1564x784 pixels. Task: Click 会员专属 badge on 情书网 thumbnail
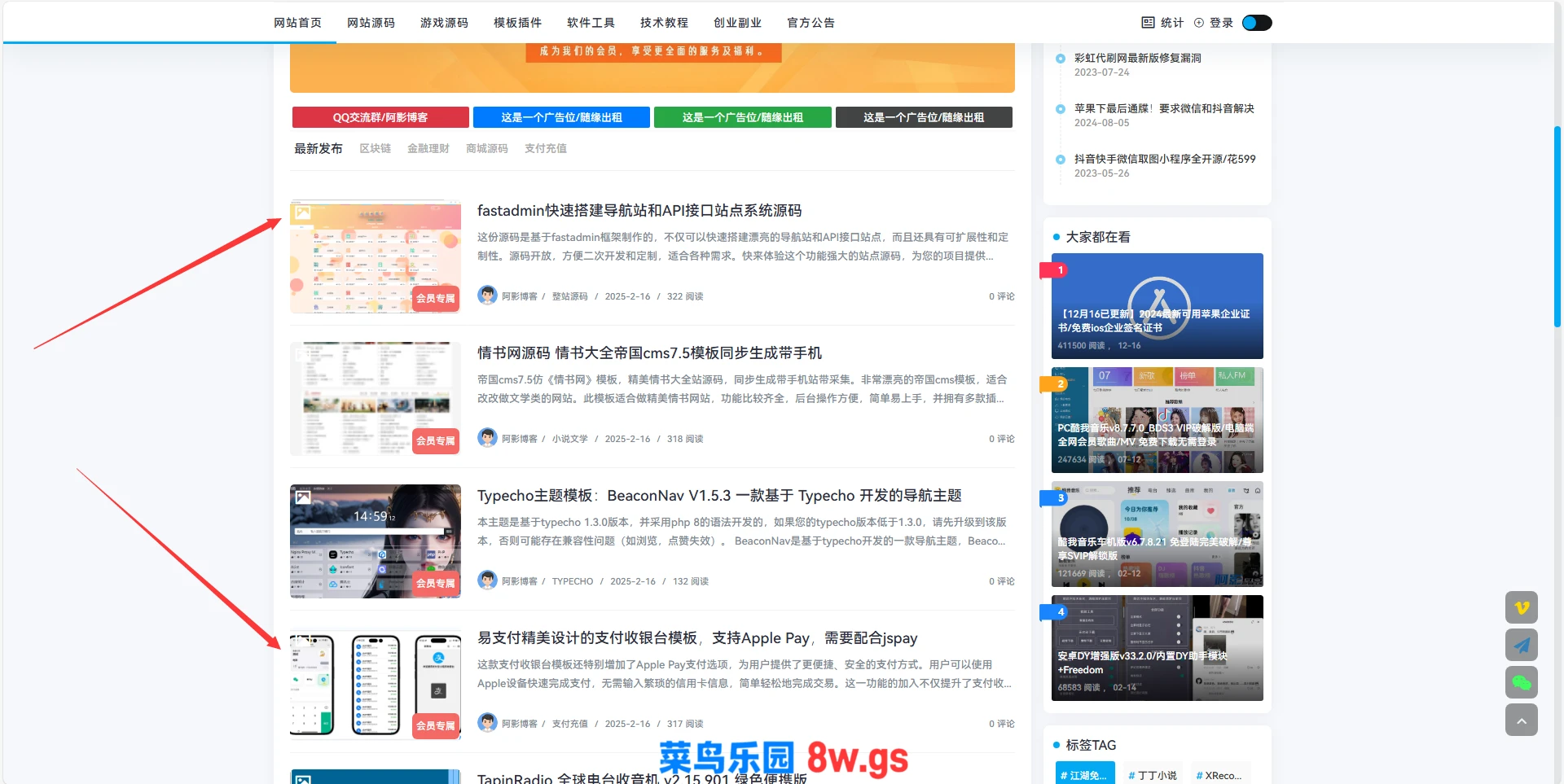436,441
